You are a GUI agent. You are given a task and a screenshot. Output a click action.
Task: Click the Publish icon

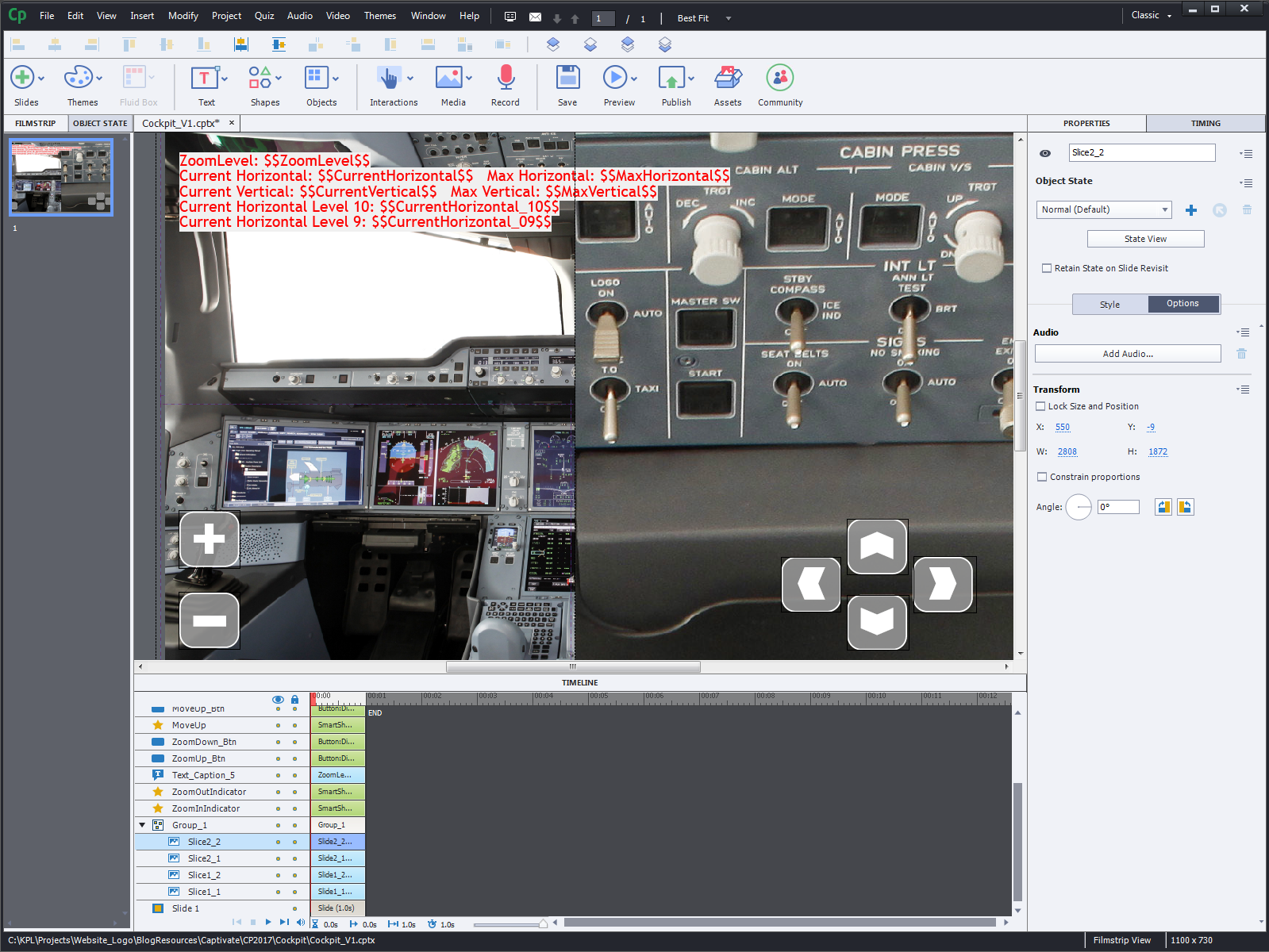coord(672,79)
